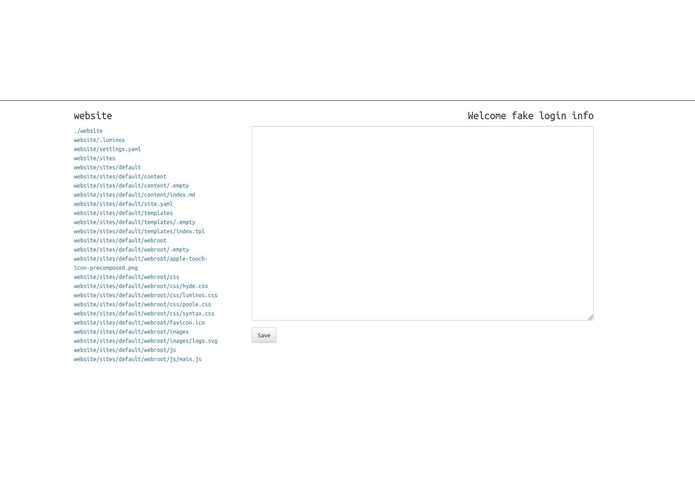Open webroot/js folder link
The image size is (695, 494).
point(125,350)
